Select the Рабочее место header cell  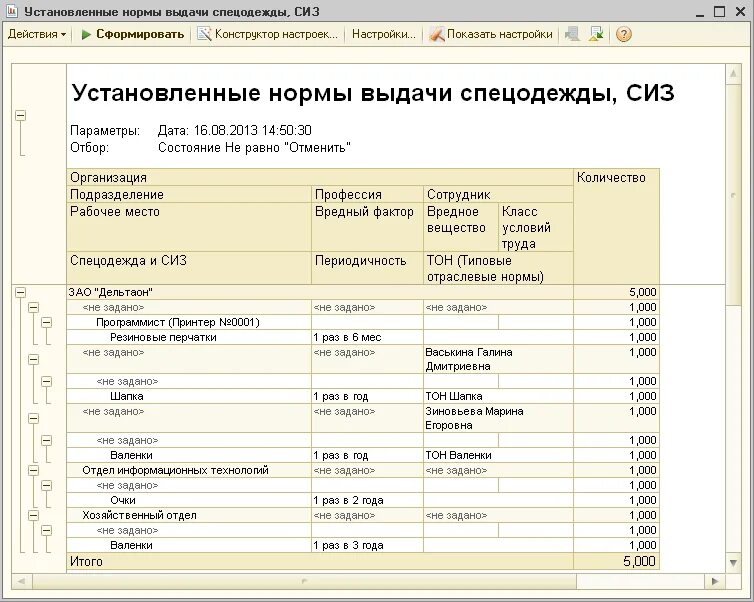coord(189,227)
